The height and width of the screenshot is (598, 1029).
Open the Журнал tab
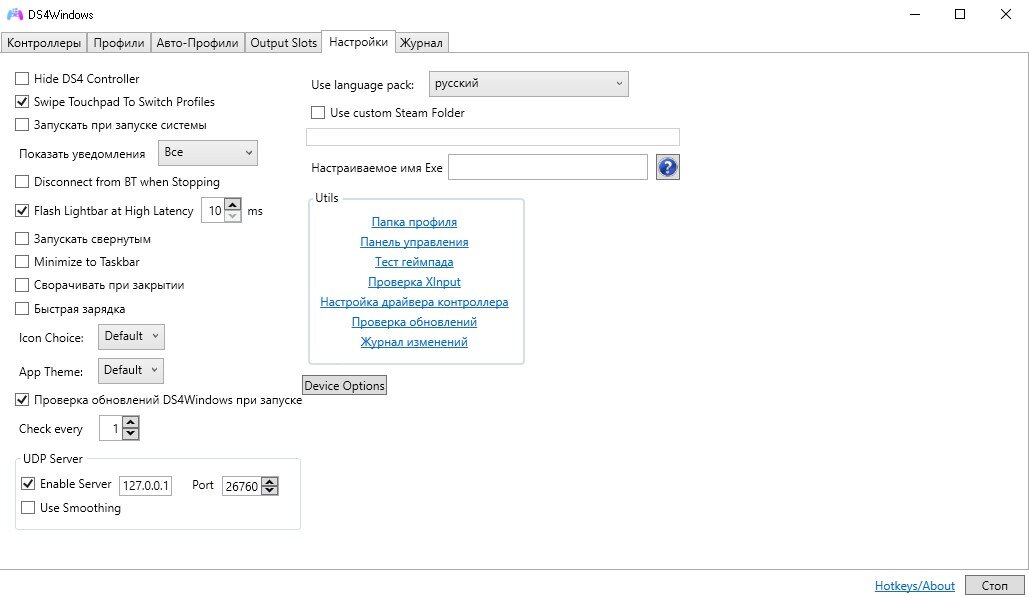(x=421, y=43)
